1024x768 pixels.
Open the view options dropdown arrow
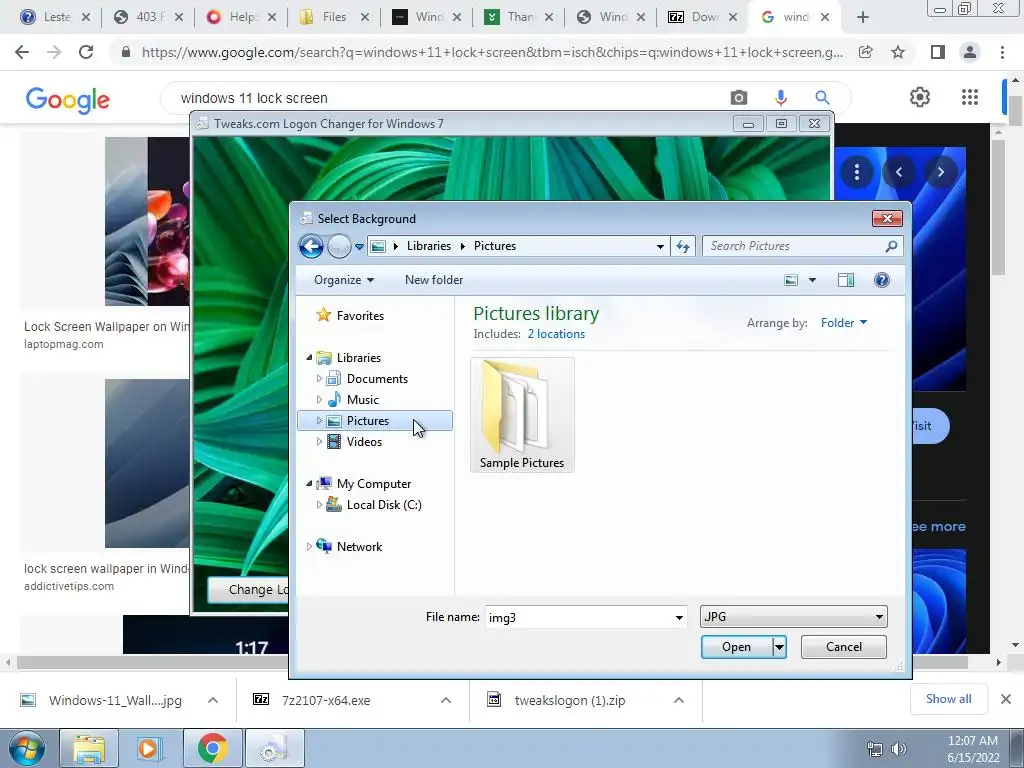(x=812, y=280)
